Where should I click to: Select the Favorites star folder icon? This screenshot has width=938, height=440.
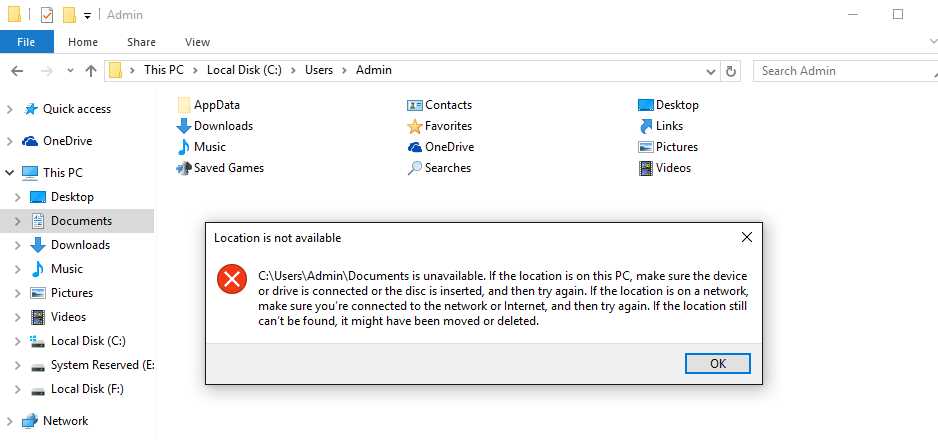(415, 126)
